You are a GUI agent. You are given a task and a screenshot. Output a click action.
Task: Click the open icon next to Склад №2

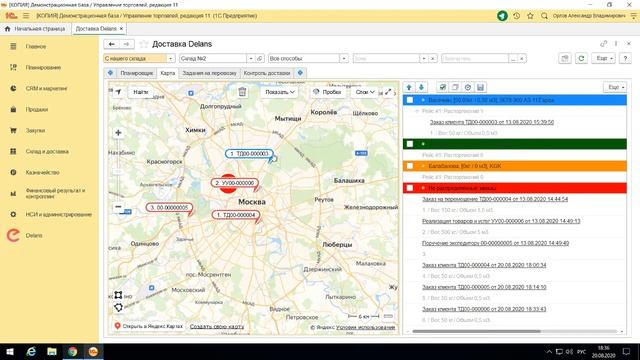260,58
